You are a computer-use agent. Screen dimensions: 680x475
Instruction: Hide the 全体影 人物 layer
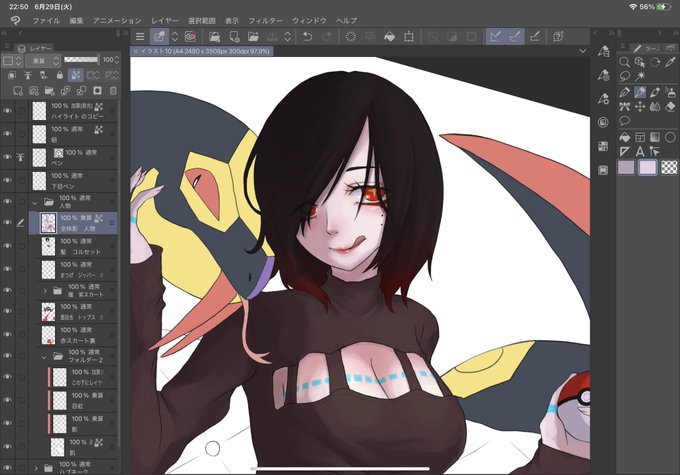pyautogui.click(x=7, y=223)
